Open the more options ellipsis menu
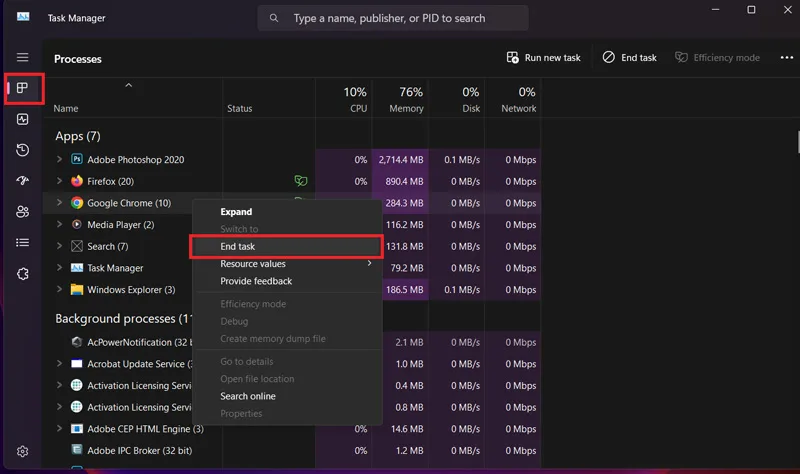Viewport: 800px width, 474px height. (x=786, y=58)
